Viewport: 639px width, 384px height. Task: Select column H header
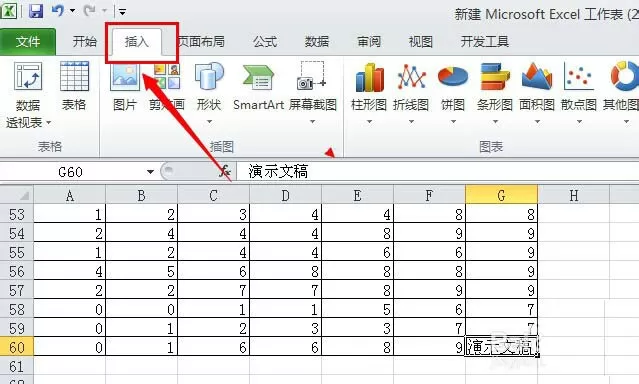(x=573, y=195)
